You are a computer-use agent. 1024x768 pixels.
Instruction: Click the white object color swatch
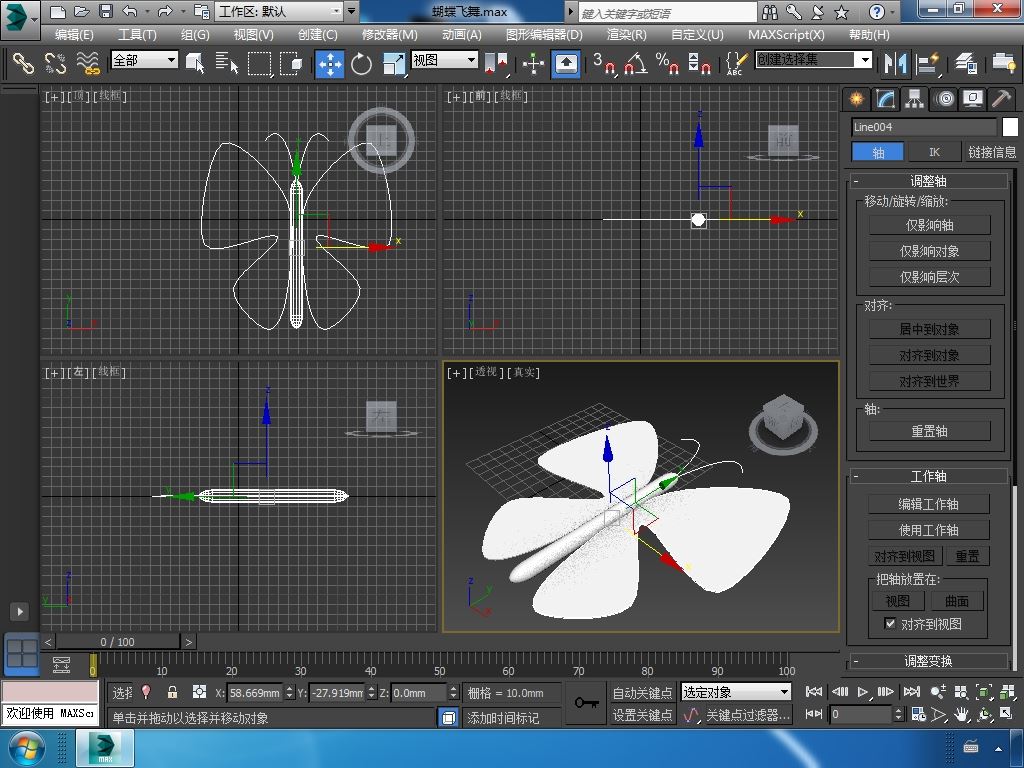[x=1010, y=127]
